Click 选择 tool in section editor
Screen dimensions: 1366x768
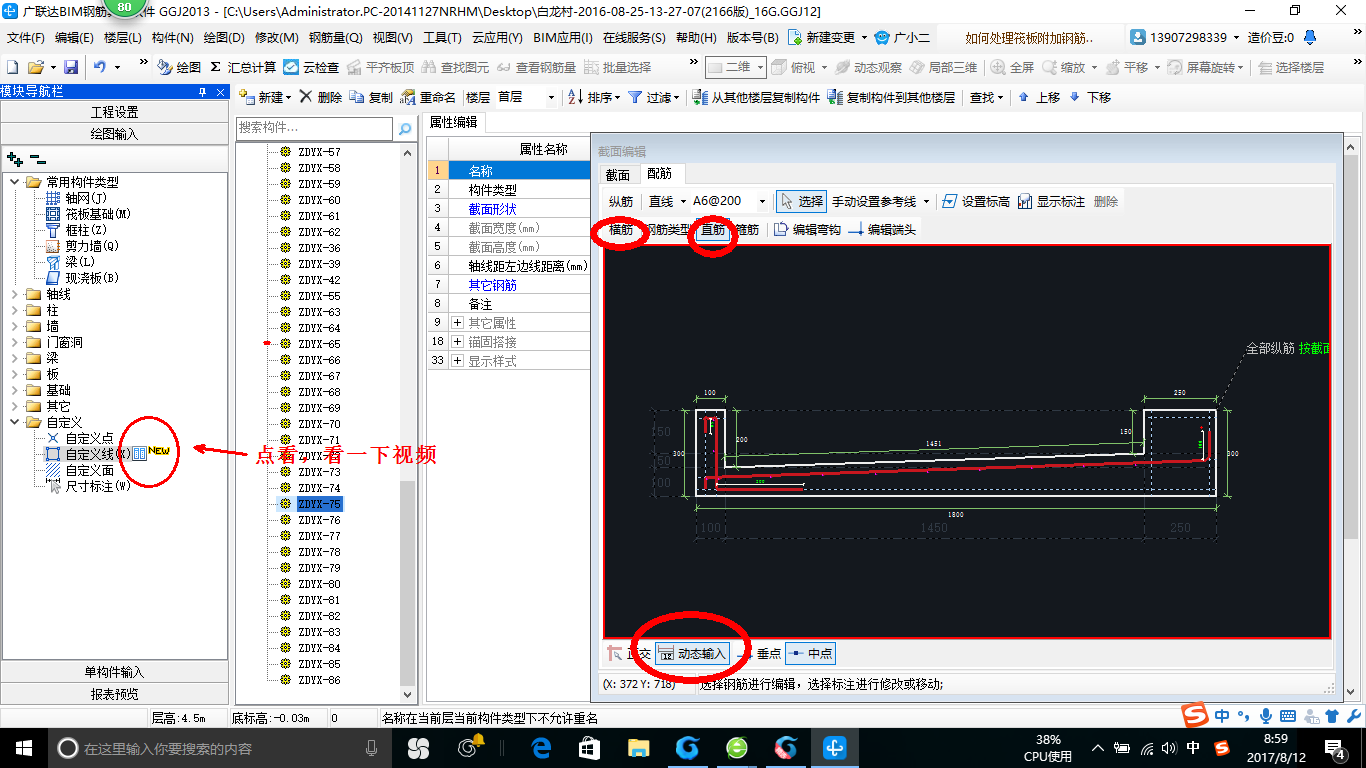click(801, 201)
